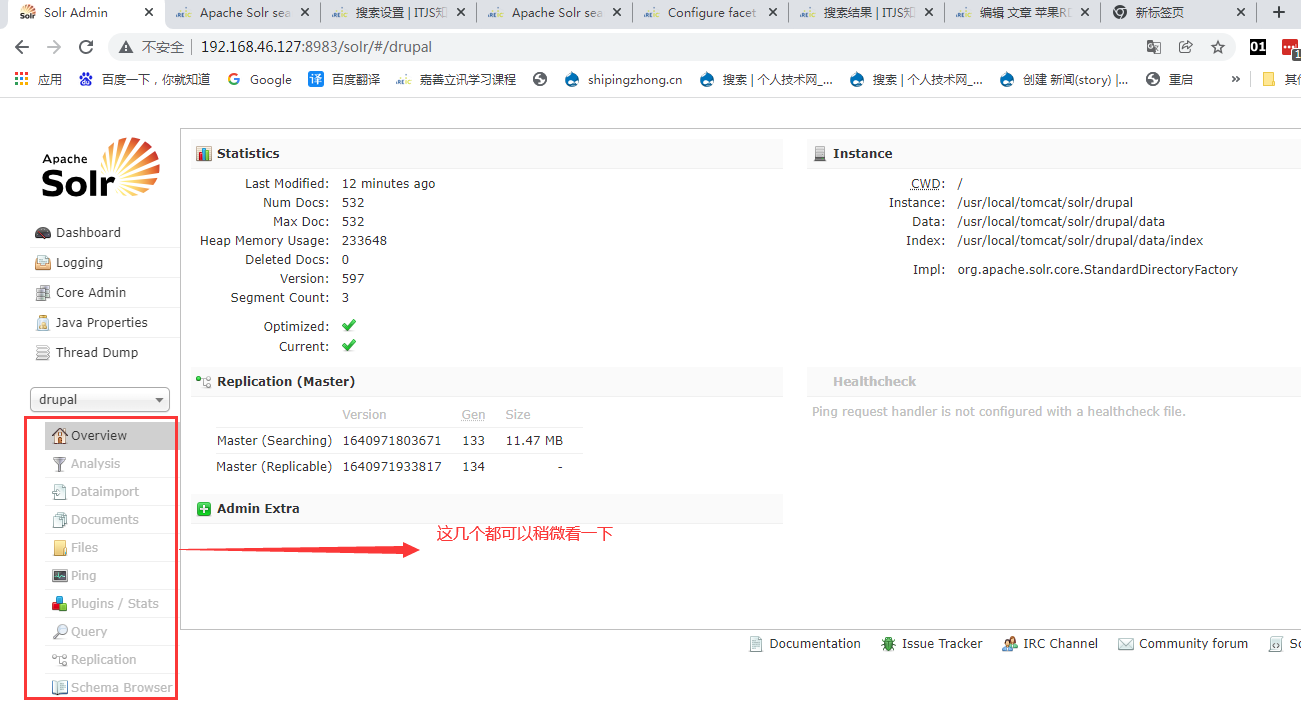This screenshot has height=722, width=1301.
Task: Click the Files folder icon
Action: (x=60, y=548)
